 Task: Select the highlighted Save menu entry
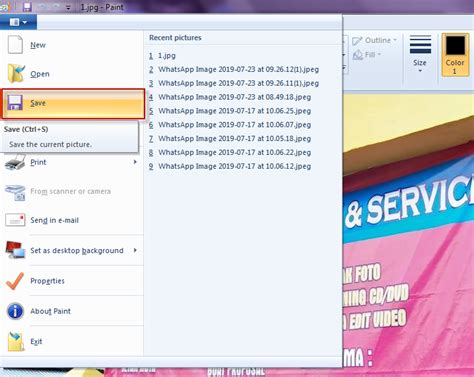(x=74, y=103)
